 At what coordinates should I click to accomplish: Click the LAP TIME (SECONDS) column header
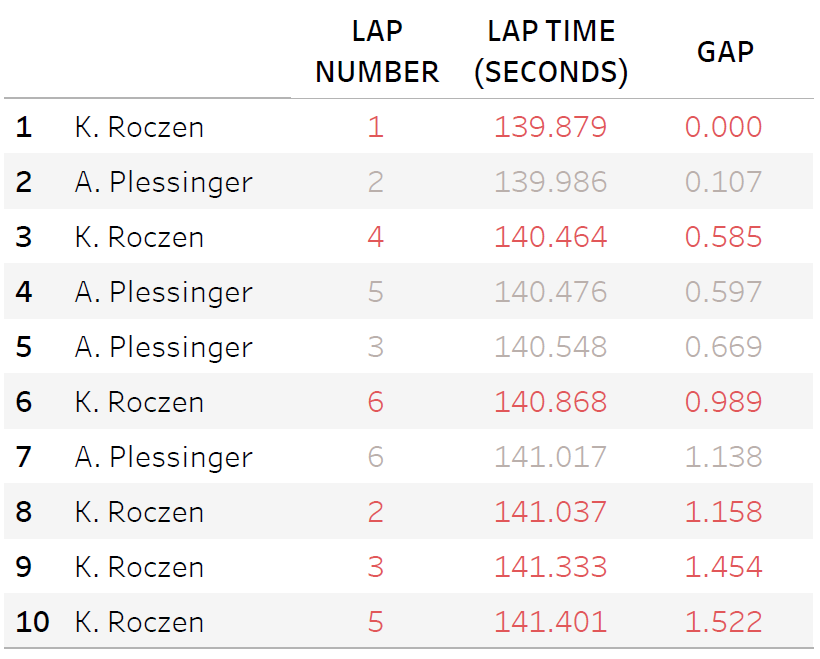550,52
